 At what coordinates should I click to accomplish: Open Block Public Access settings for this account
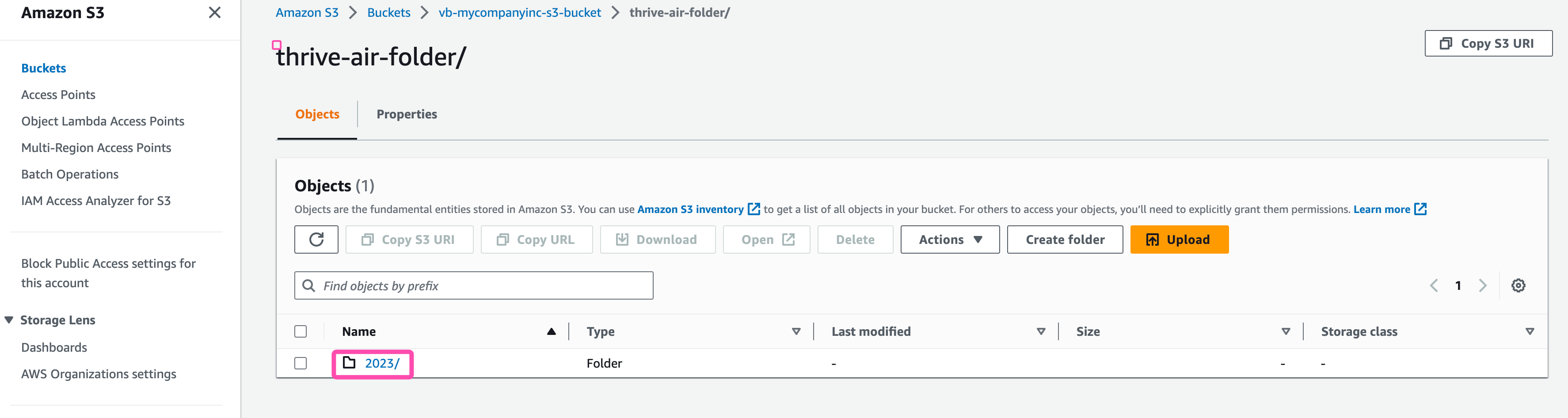click(108, 273)
